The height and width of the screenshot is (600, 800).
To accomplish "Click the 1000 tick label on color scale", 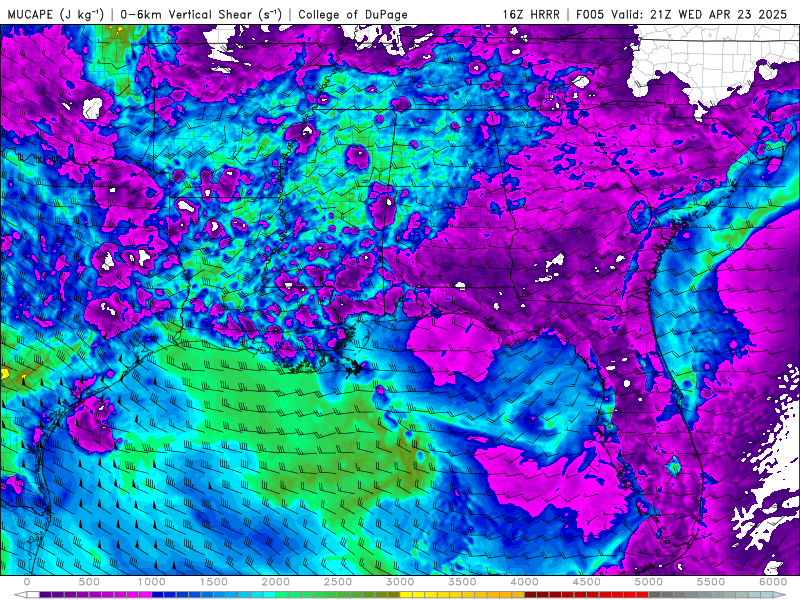I will pyautogui.click(x=152, y=582).
